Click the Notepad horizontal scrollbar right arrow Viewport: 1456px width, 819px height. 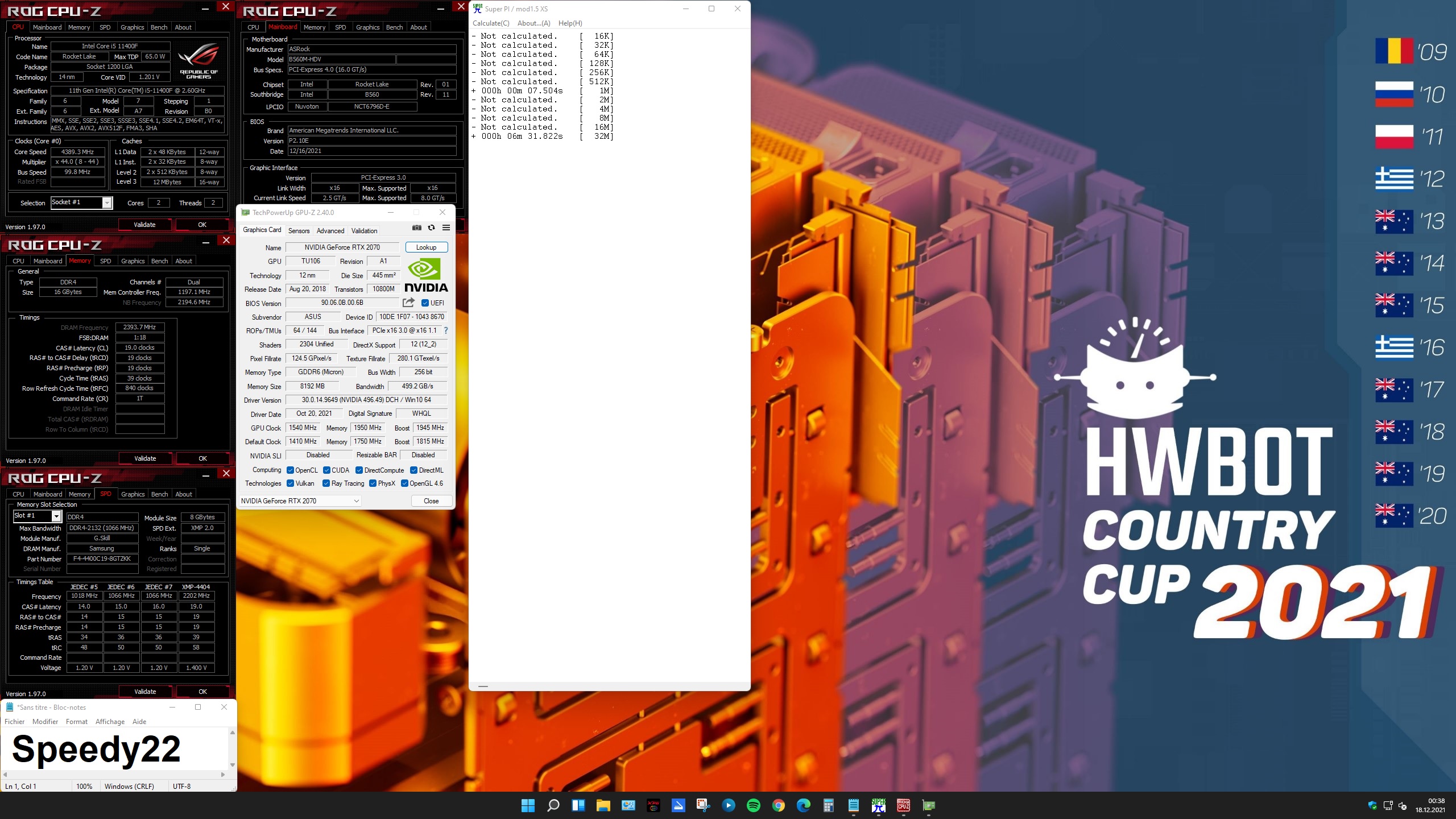[x=223, y=775]
